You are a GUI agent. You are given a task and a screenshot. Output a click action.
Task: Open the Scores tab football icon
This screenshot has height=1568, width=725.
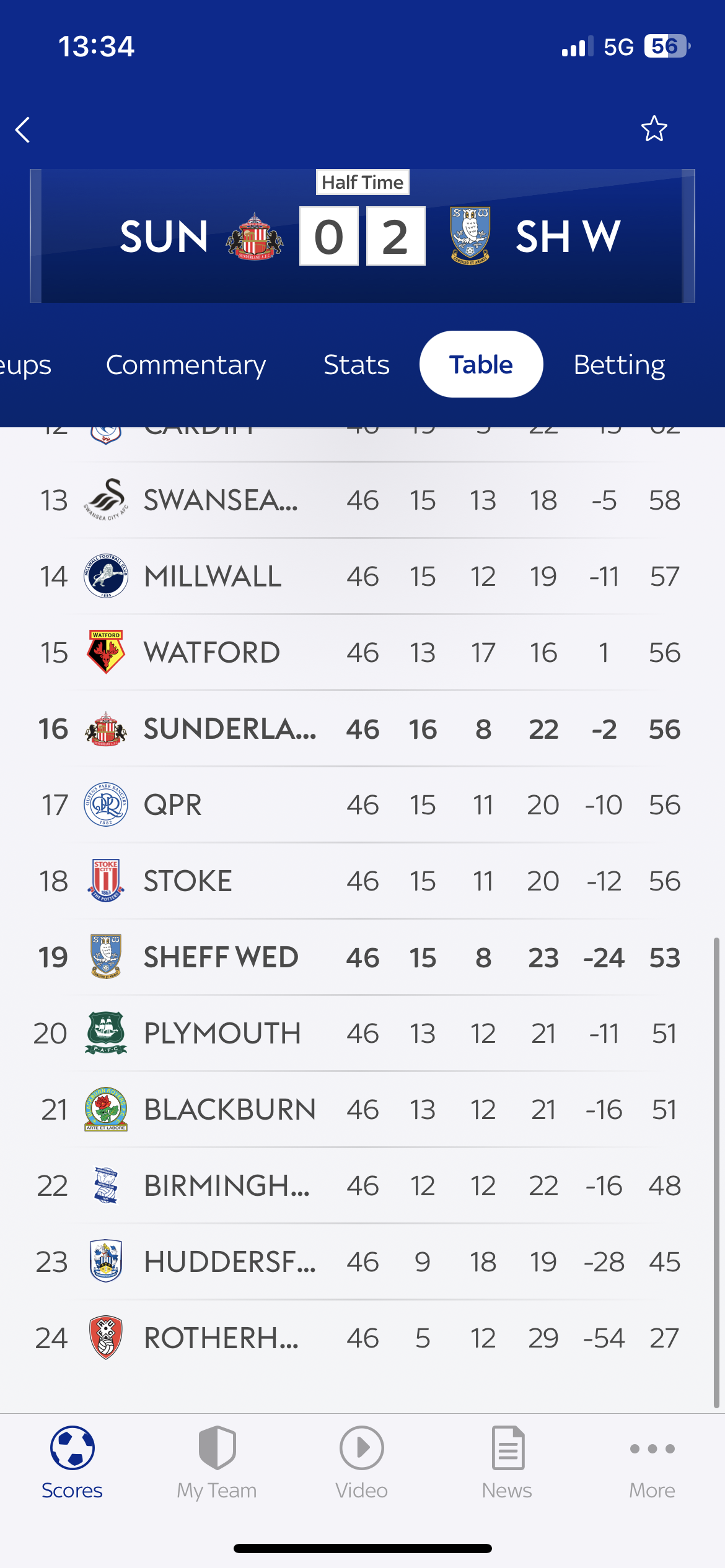[72, 1448]
